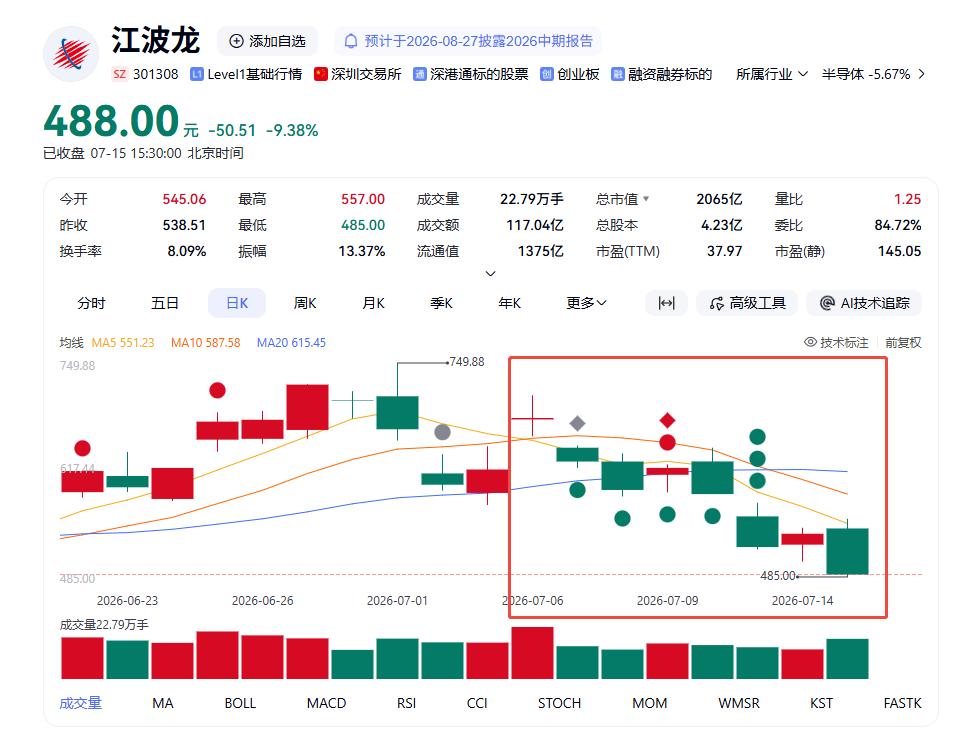Select the CCI indicator tab
955x742 pixels.
tap(477, 703)
